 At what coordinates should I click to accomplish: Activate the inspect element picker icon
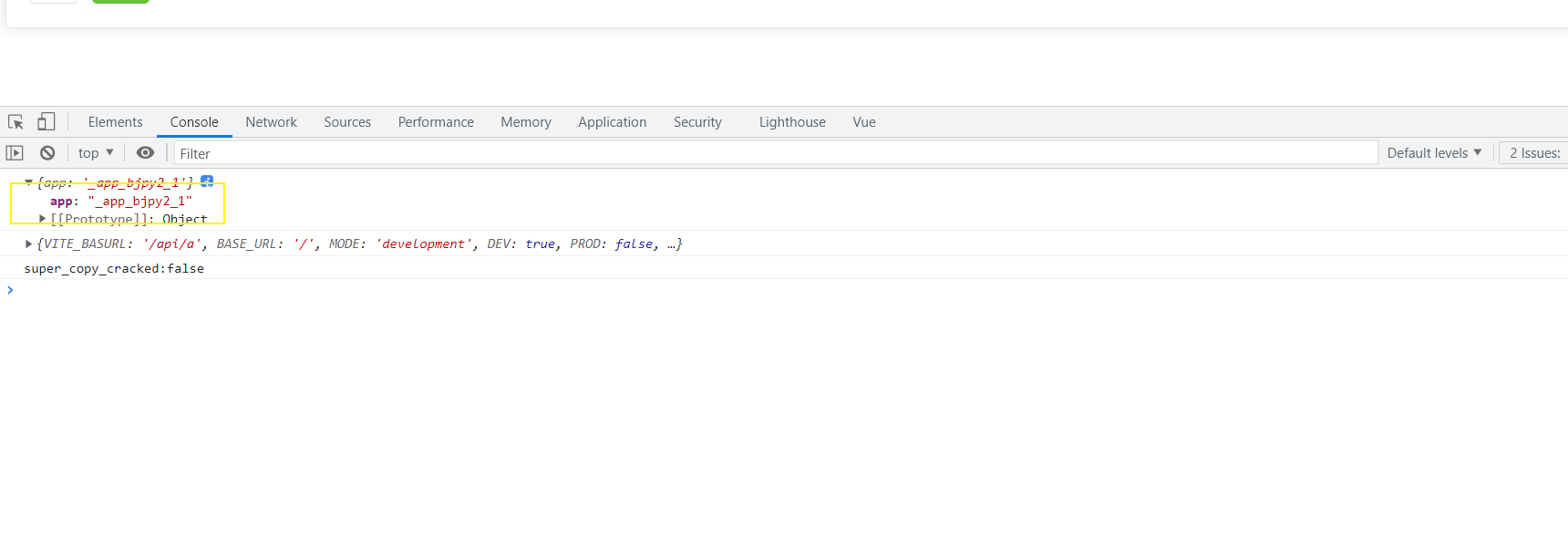[x=15, y=122]
